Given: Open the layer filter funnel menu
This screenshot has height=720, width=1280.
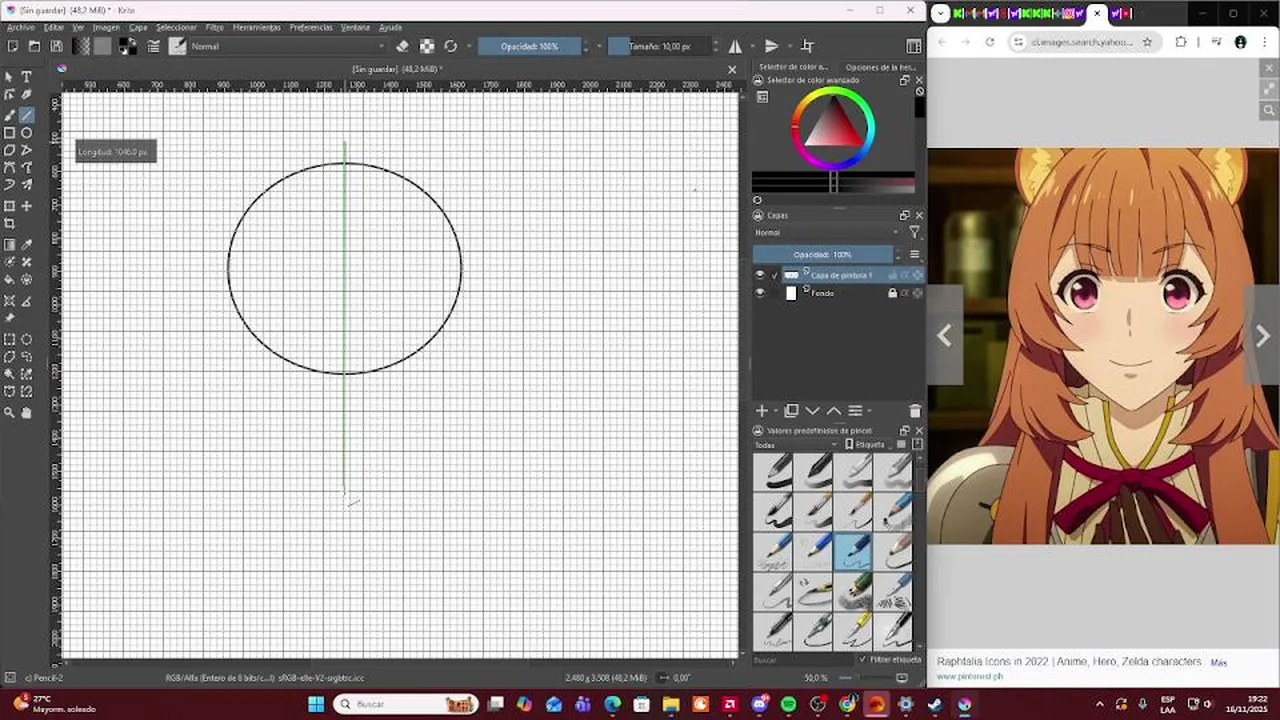Looking at the screenshot, I should tap(914, 232).
